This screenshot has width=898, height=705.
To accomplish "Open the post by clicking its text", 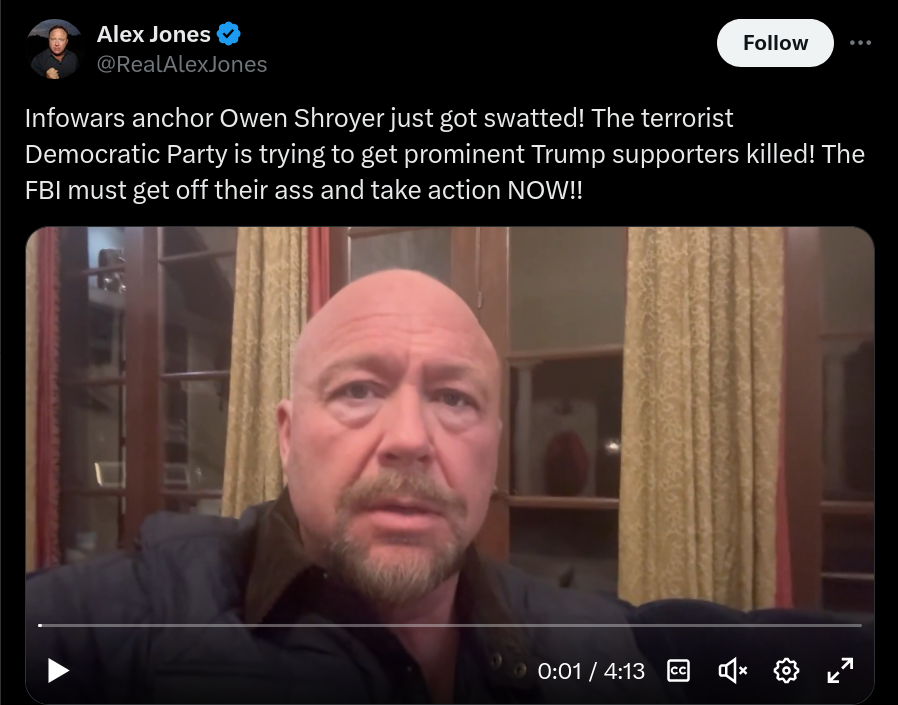I will click(444, 154).
